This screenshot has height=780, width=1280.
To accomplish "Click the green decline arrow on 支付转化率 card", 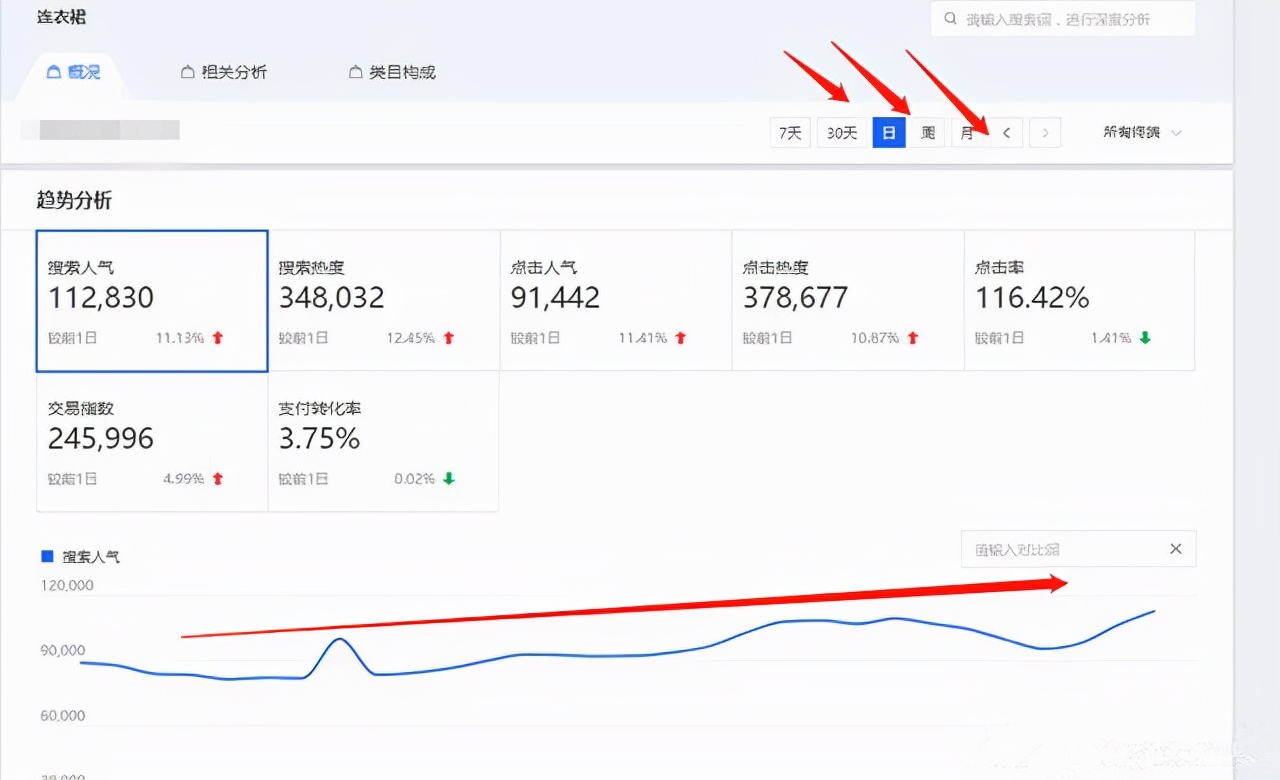I will (x=450, y=478).
